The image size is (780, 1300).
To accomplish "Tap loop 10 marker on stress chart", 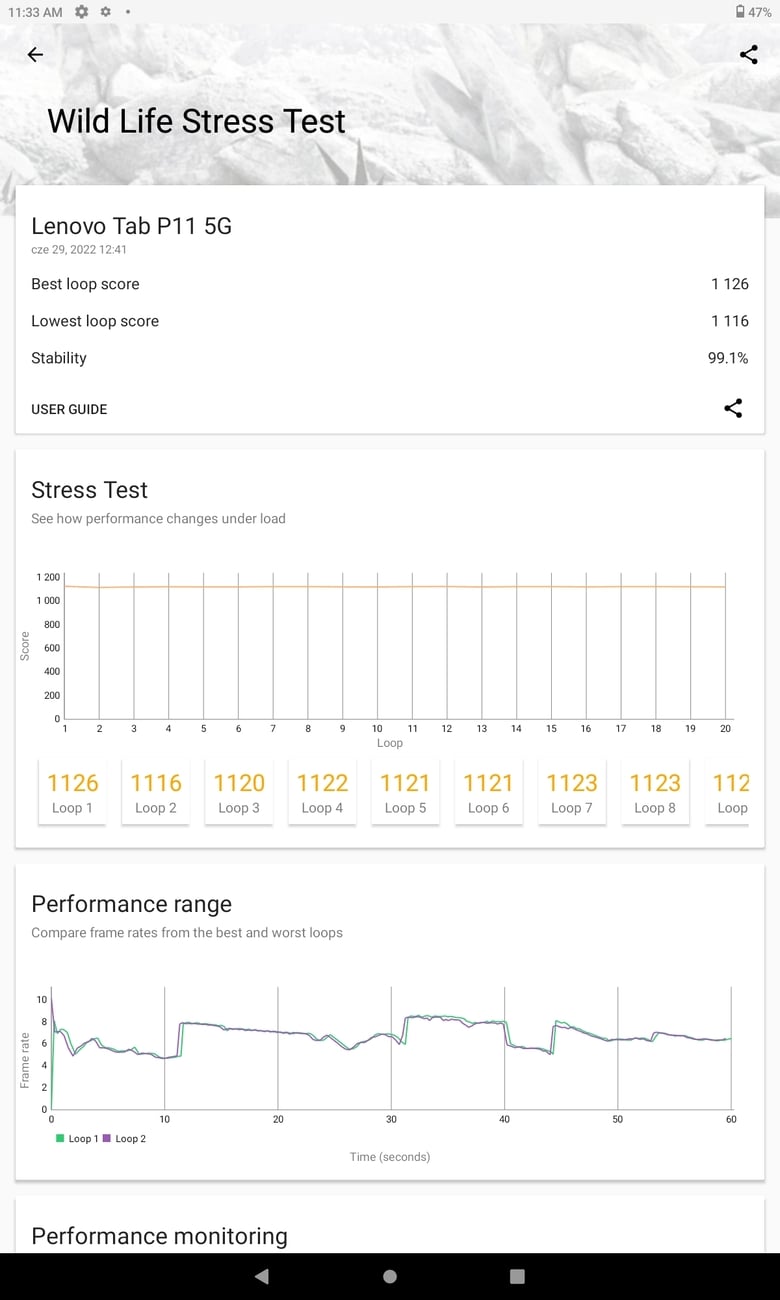I will (377, 728).
